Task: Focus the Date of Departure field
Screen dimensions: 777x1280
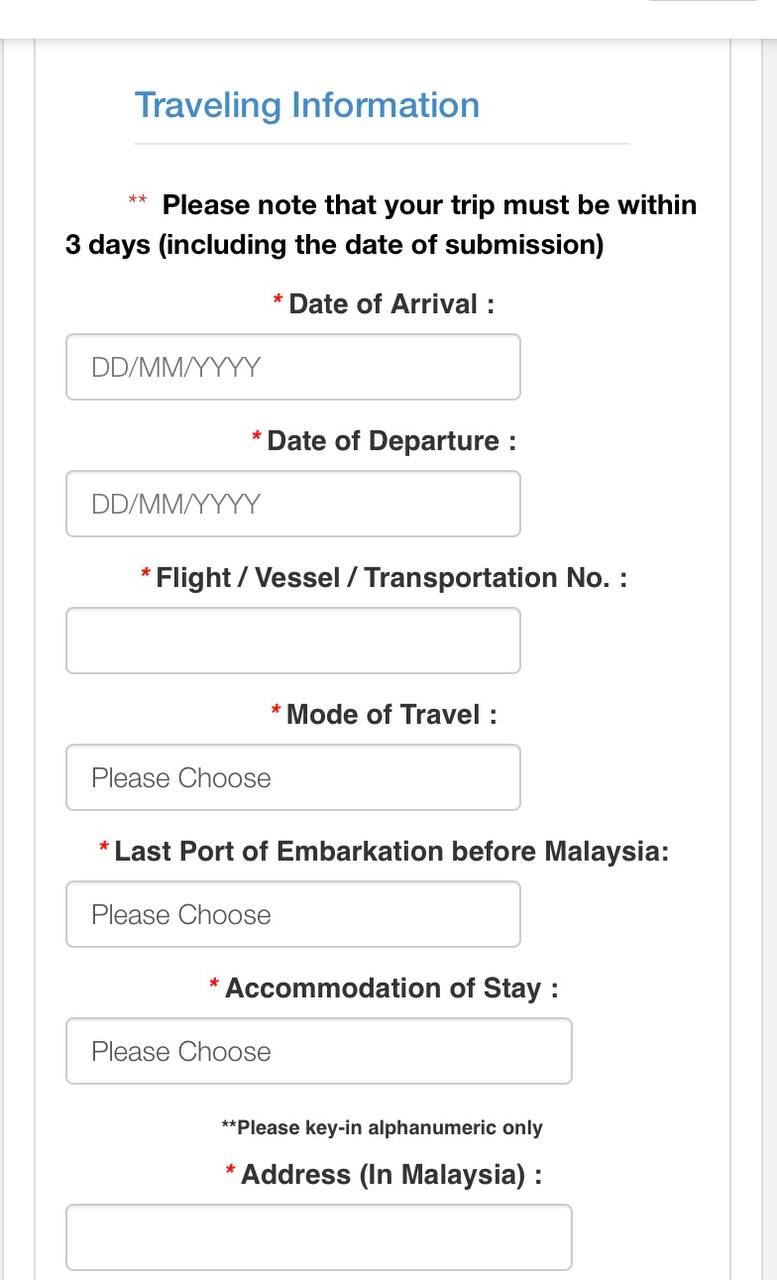Action: 293,504
